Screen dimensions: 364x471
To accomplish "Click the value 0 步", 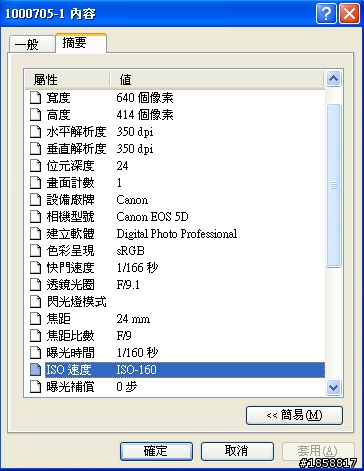I will click(x=127, y=387).
